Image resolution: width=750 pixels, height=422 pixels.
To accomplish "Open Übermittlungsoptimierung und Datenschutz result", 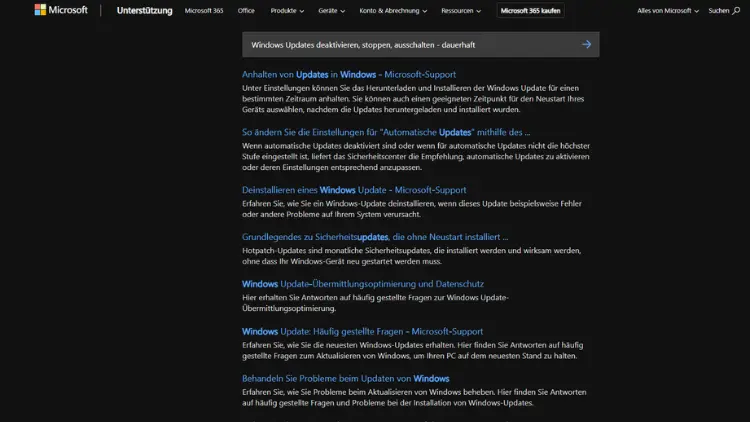I will click(x=363, y=284).
